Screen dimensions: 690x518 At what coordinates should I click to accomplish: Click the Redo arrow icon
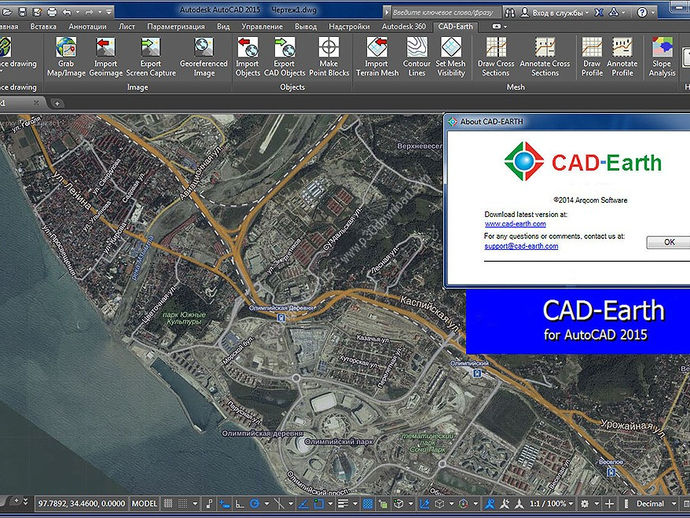coord(89,11)
